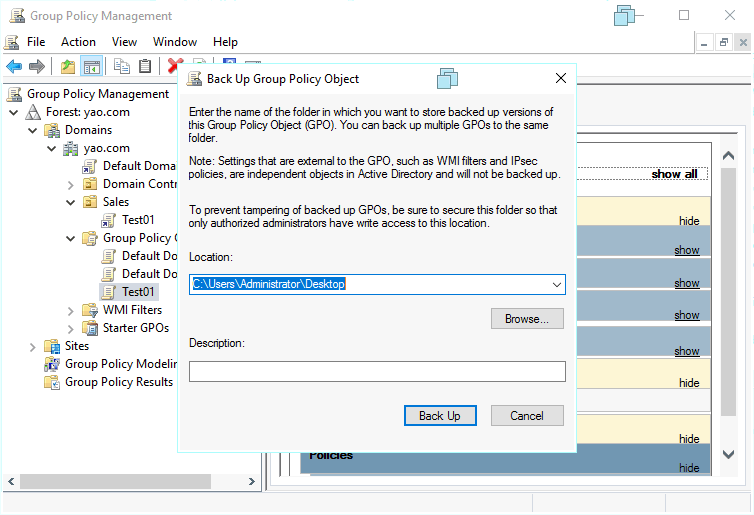The height and width of the screenshot is (515, 754).
Task: Select Group Policy Modeling node icon
Action: [52, 364]
